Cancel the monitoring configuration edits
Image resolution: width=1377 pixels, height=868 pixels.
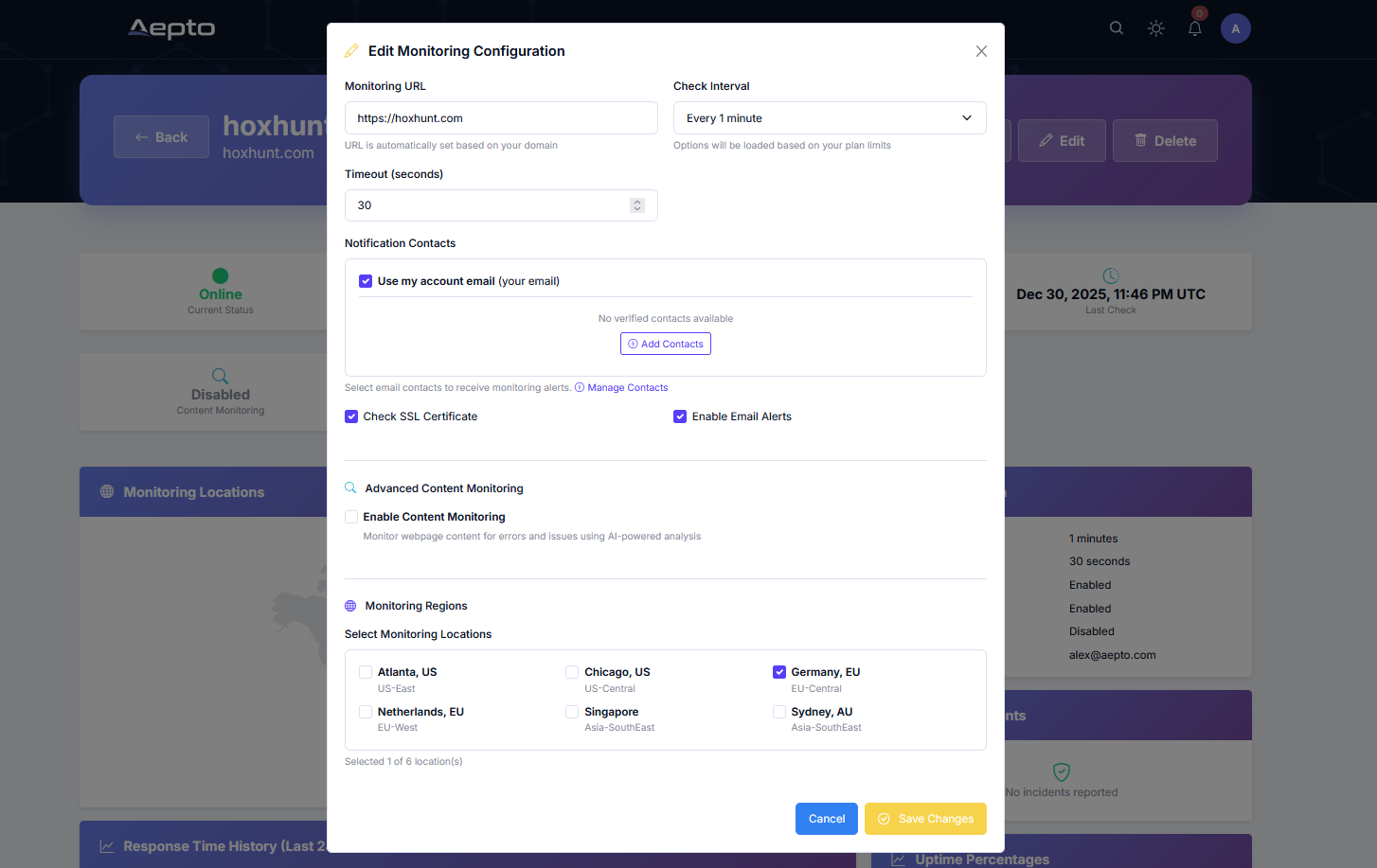point(826,818)
